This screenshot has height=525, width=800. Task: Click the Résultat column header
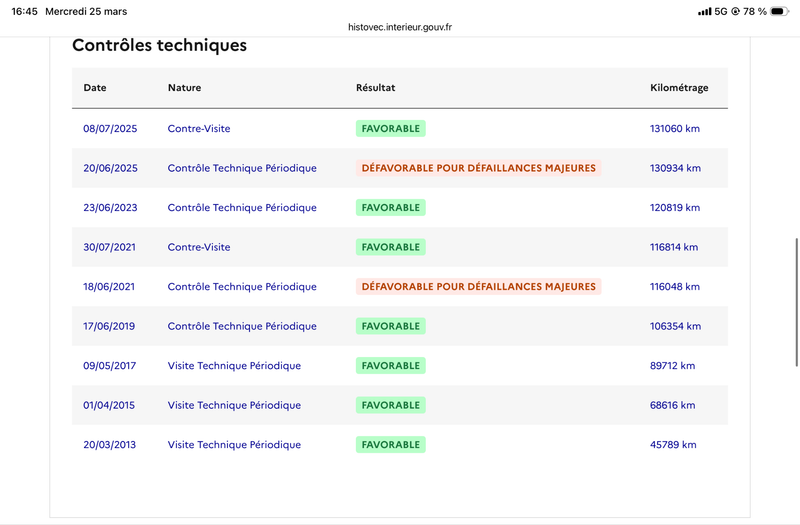376,88
